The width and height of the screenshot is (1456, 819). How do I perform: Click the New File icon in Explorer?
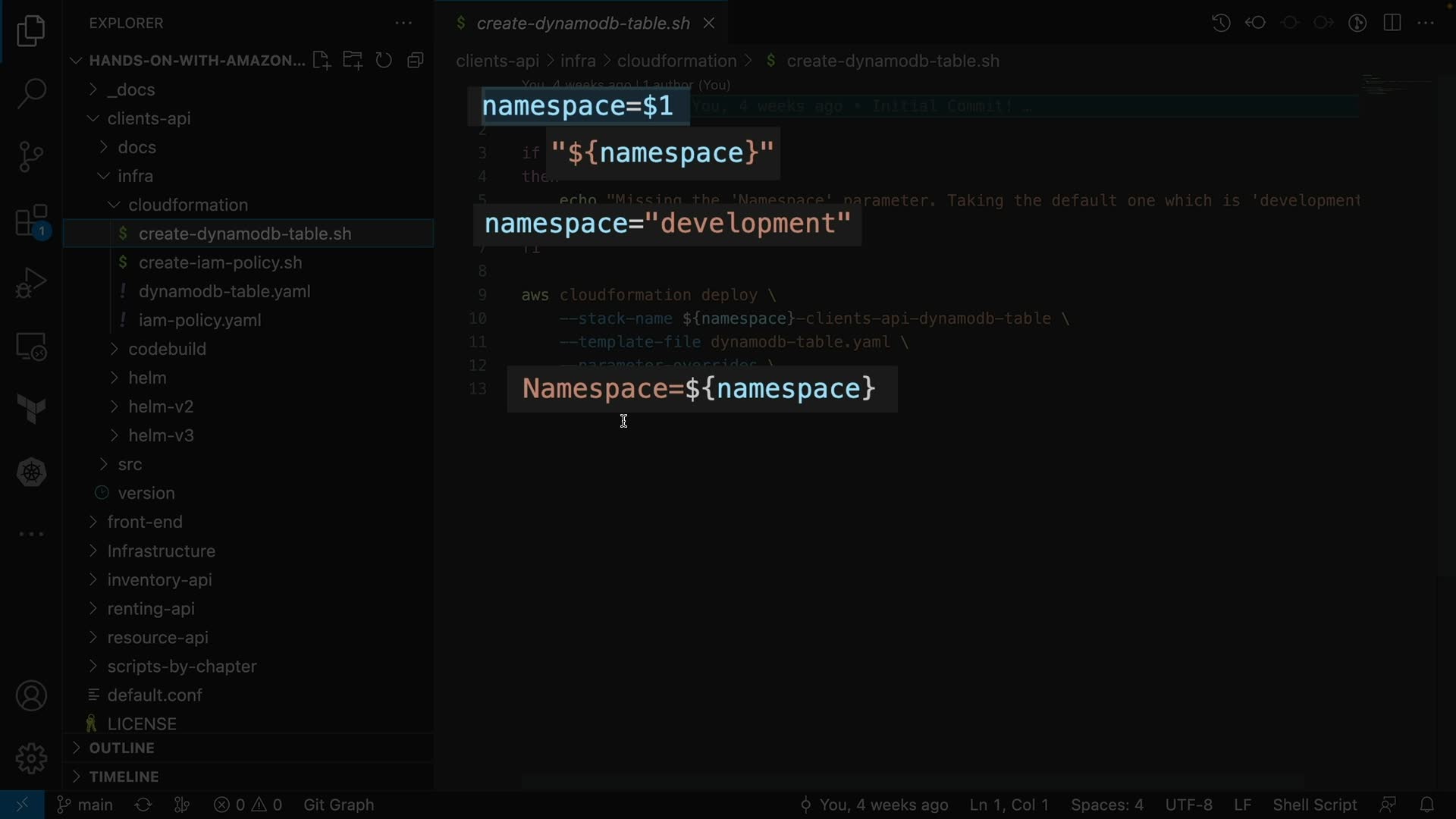point(321,61)
